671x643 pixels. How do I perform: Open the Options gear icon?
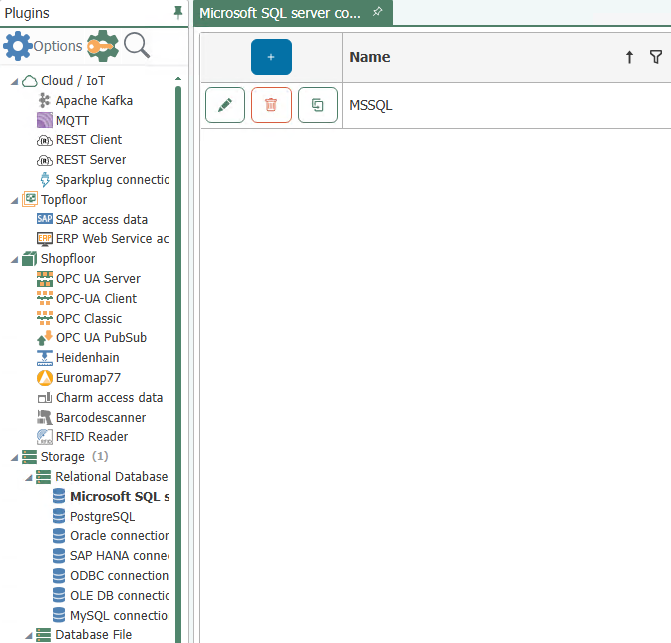coord(18,46)
